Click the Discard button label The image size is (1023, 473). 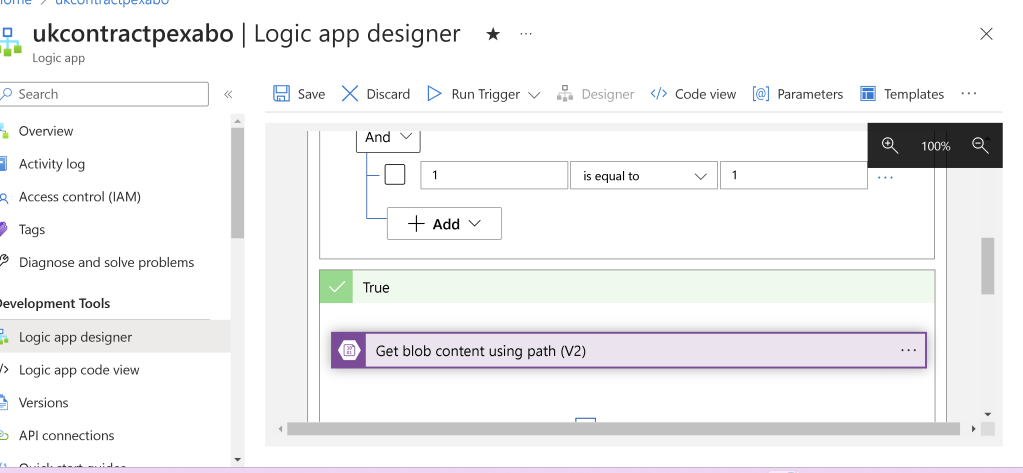[388, 94]
